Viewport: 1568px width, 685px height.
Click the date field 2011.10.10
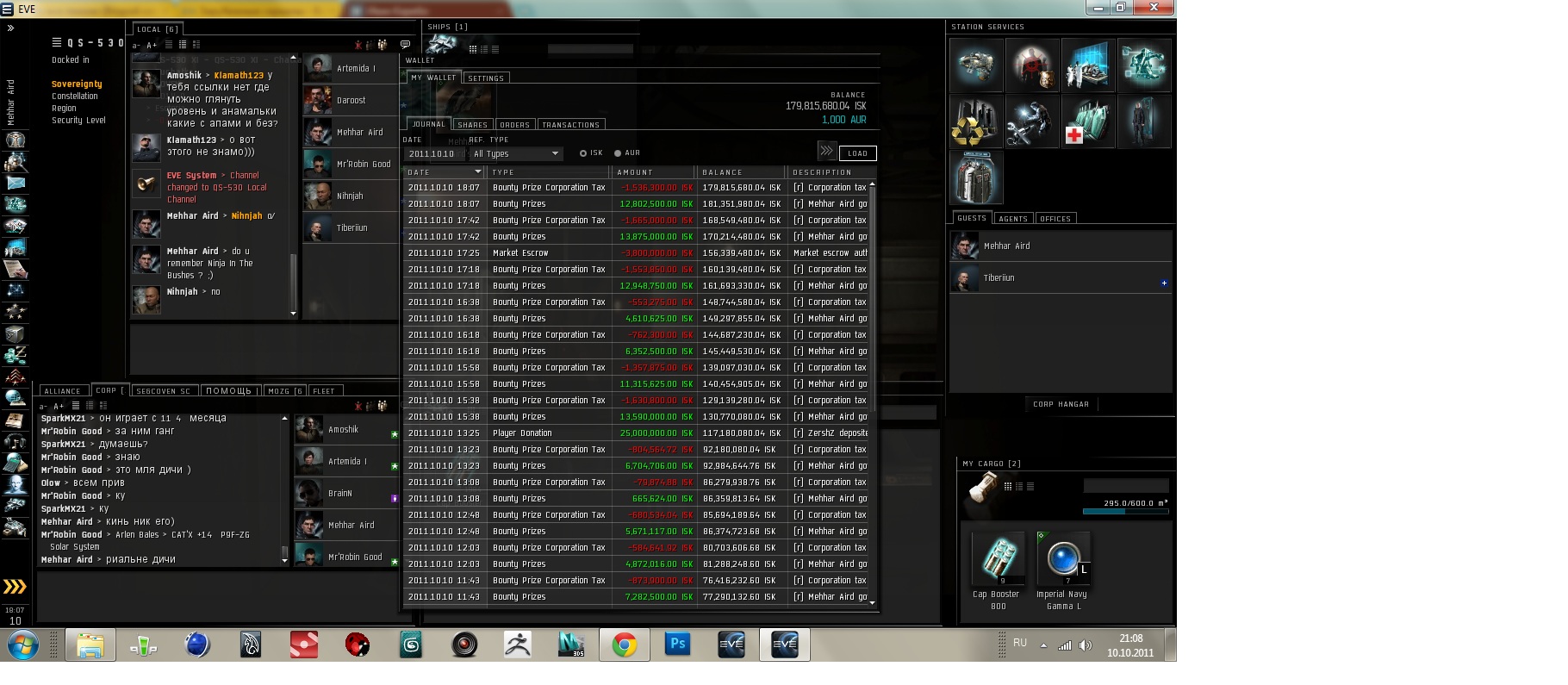[434, 153]
